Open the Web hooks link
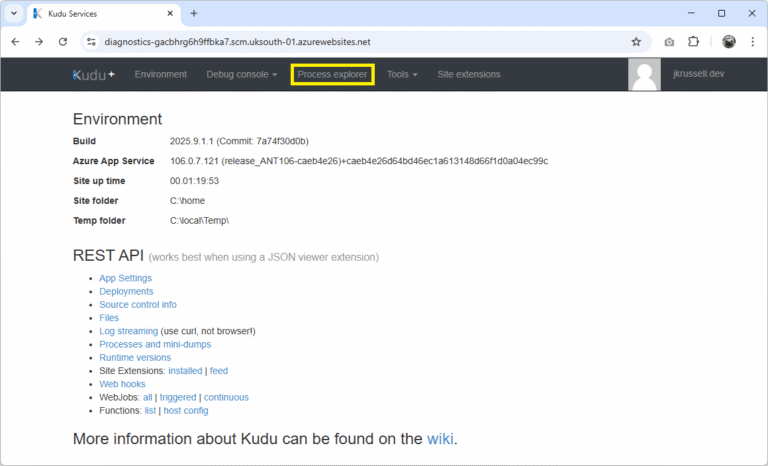The width and height of the screenshot is (768, 466). [122, 384]
